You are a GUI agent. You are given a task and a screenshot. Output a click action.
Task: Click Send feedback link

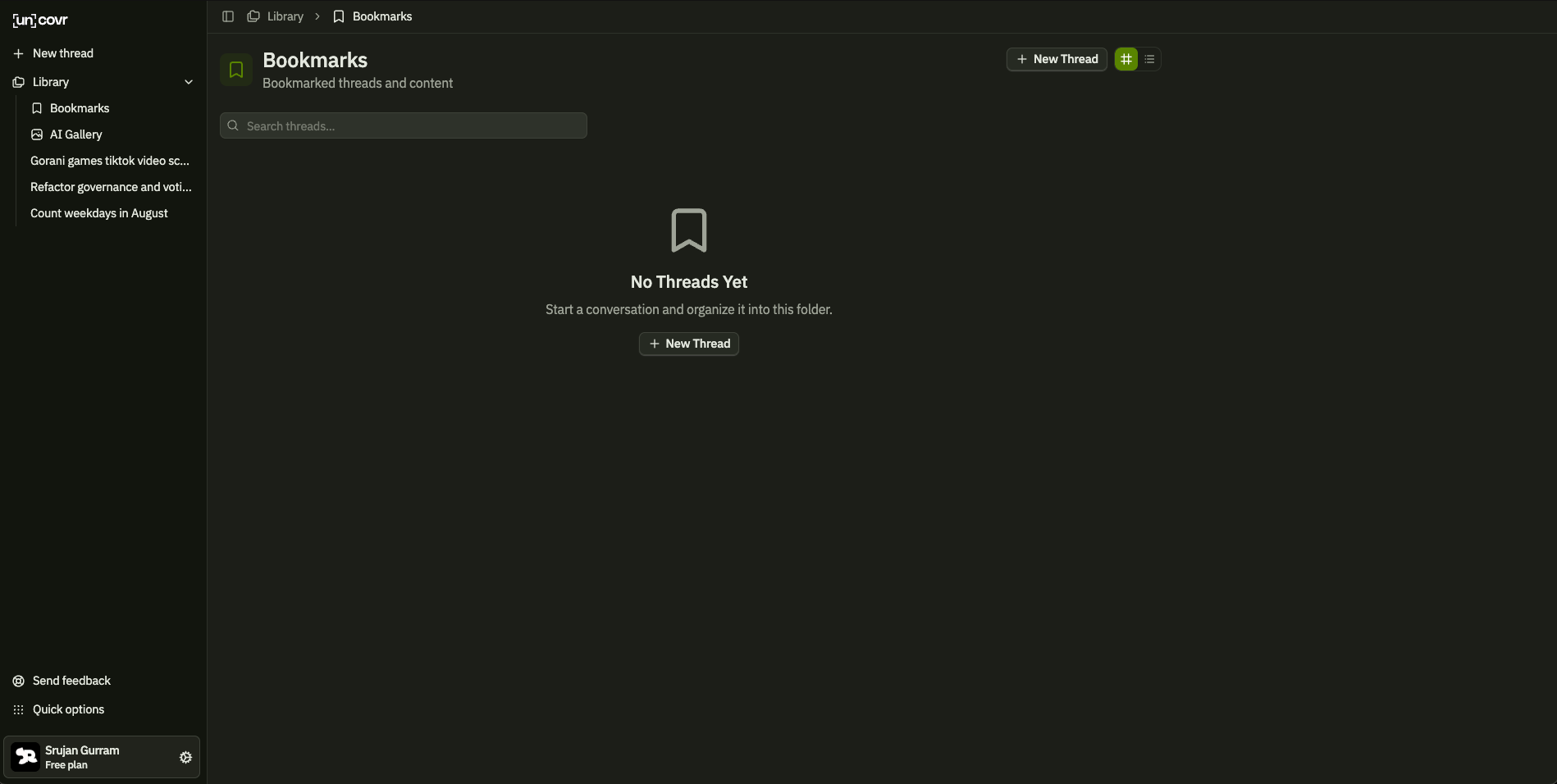71,681
